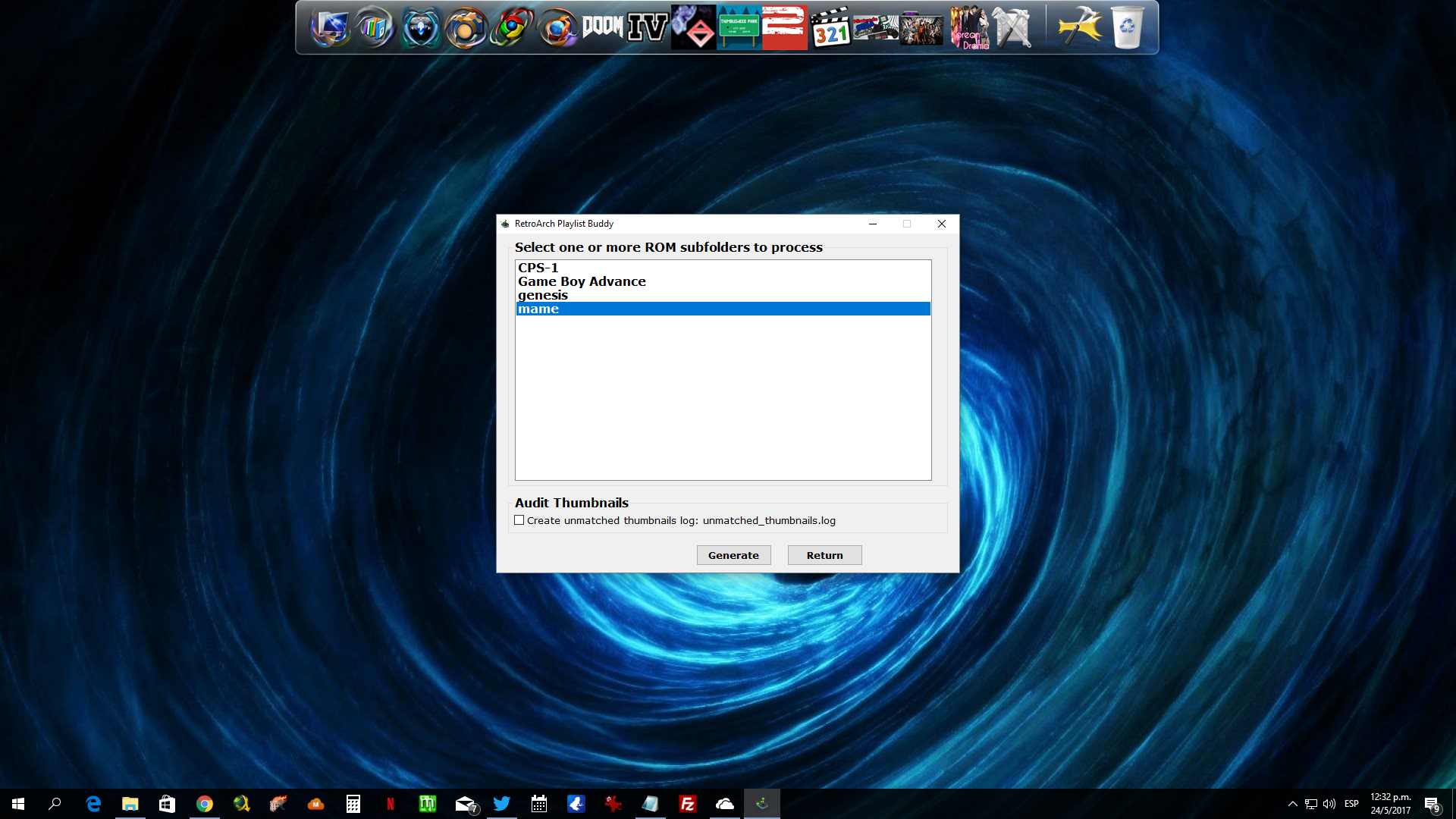Launch DOOM from the top dock

(x=602, y=28)
